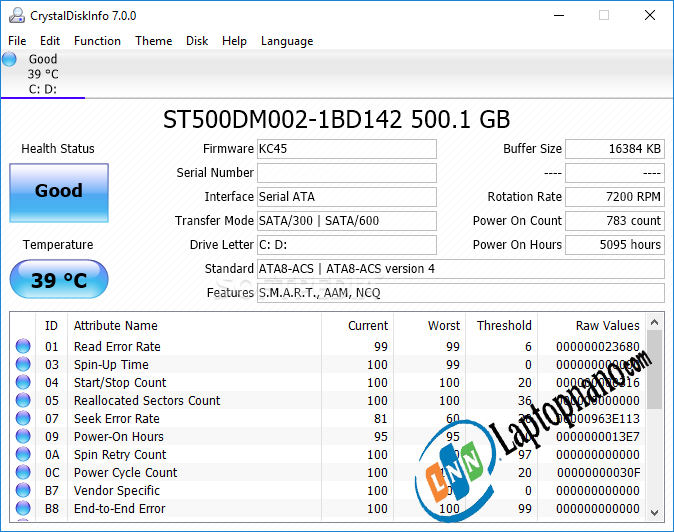Select the Vendor Specific row

pyautogui.click(x=328, y=491)
